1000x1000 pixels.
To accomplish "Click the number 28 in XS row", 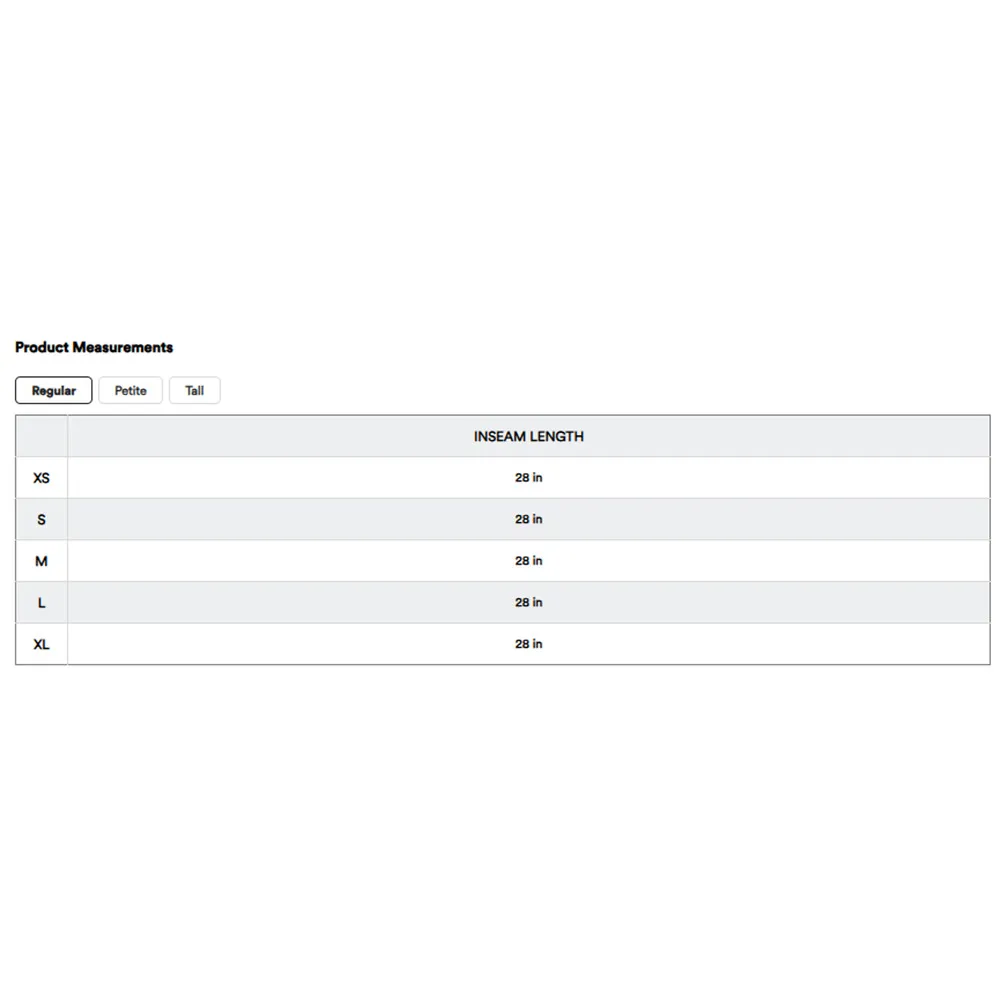I will point(522,478).
